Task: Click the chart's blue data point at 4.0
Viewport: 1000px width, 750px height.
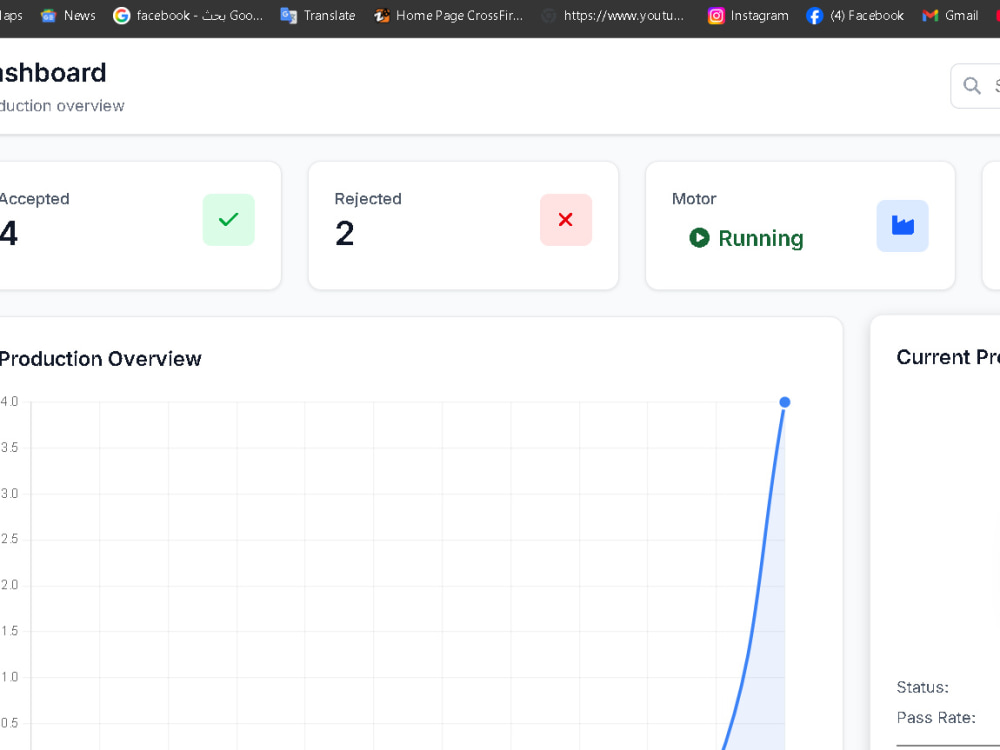Action: 784,402
